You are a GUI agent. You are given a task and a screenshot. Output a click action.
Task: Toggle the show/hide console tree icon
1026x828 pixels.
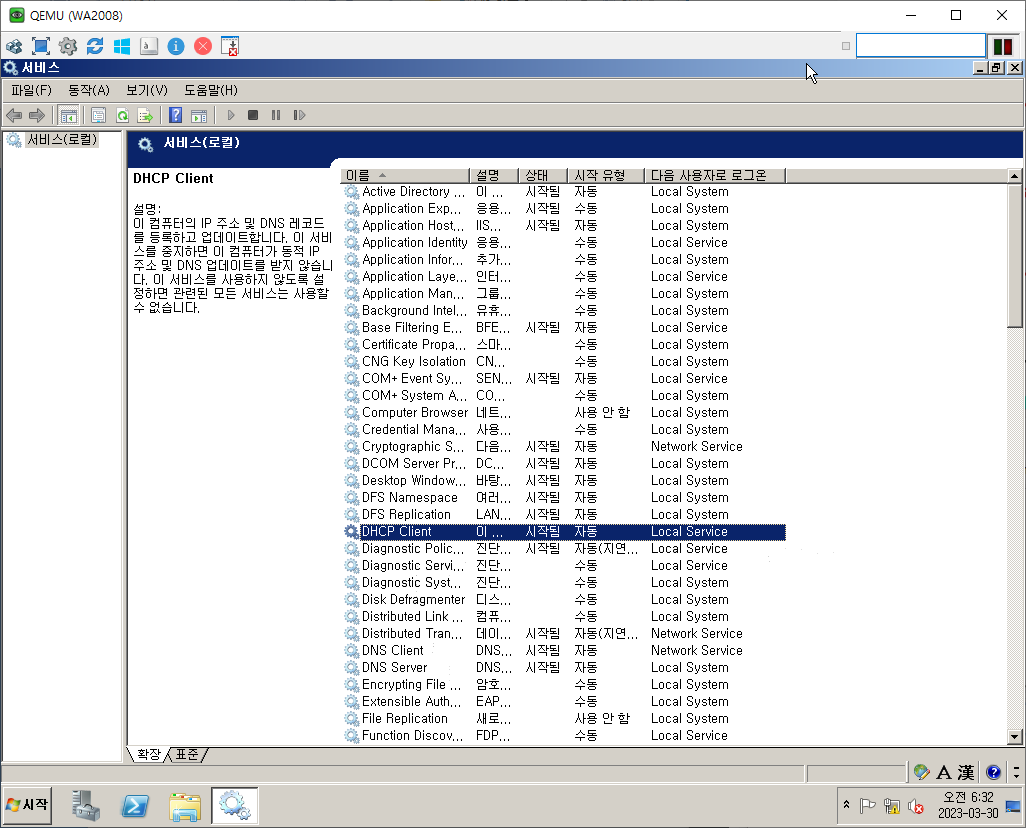(x=68, y=116)
